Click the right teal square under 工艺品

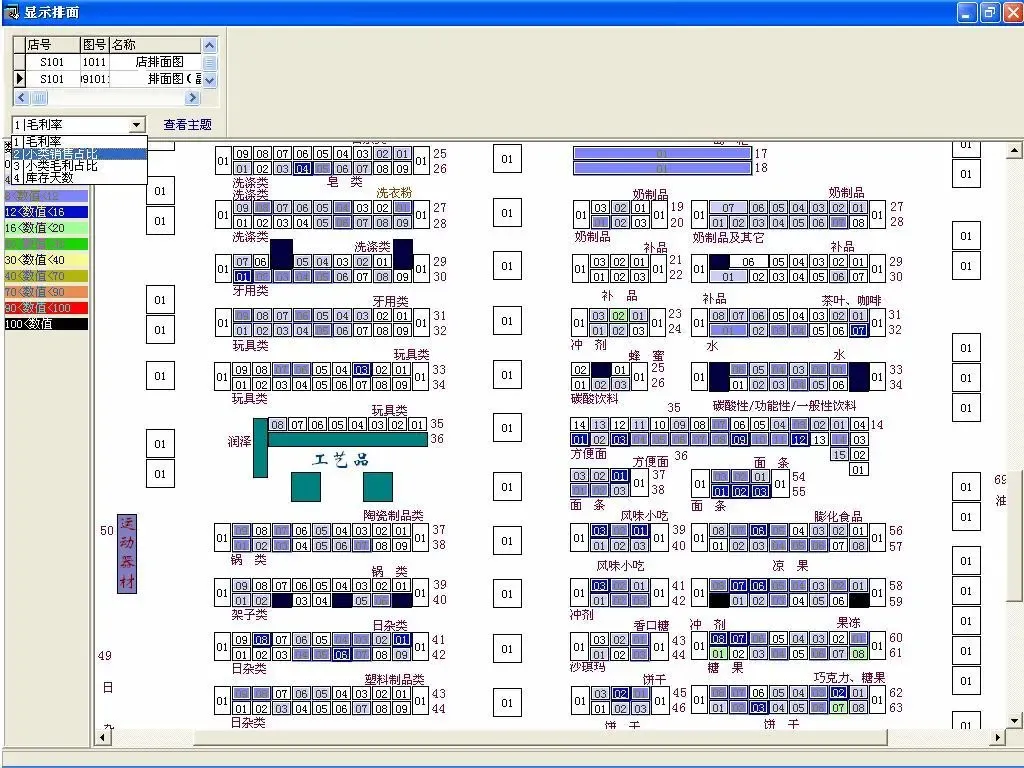coord(378,486)
